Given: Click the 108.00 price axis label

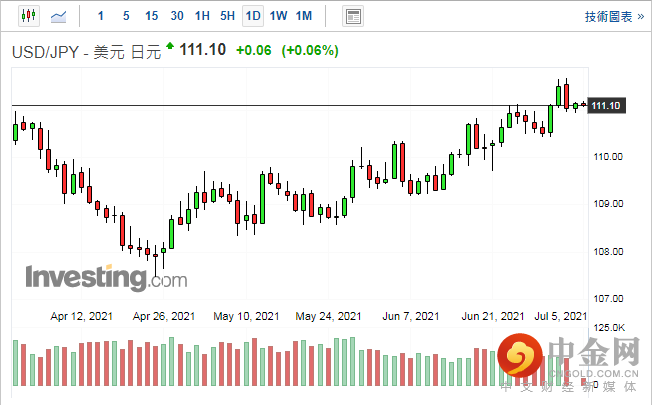Looking at the screenshot, I should [608, 252].
